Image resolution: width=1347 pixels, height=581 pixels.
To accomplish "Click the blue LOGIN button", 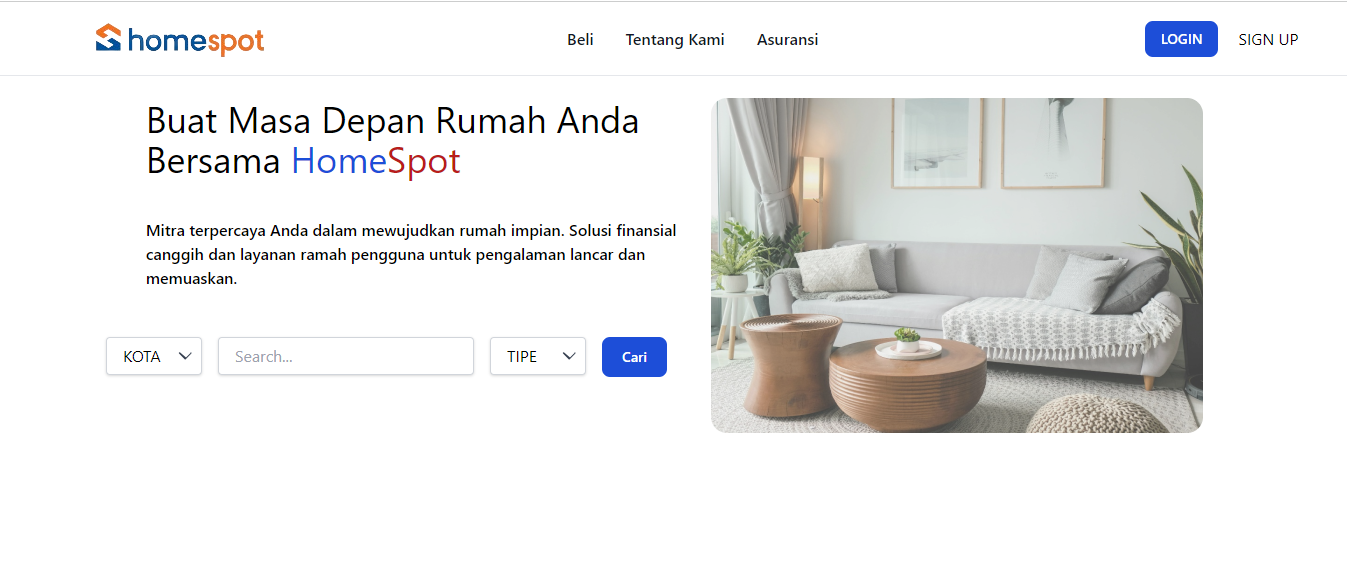I will click(x=1181, y=39).
